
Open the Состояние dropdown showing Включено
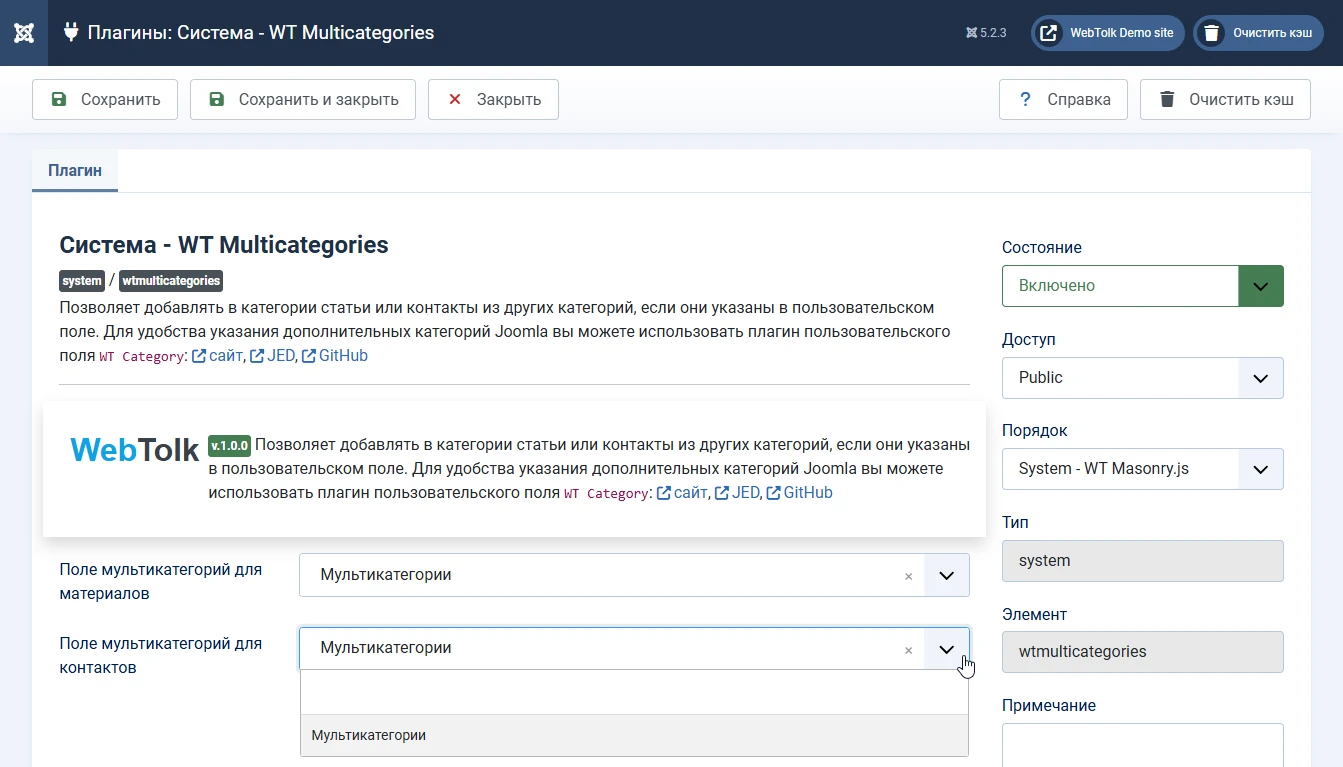[x=1142, y=286]
